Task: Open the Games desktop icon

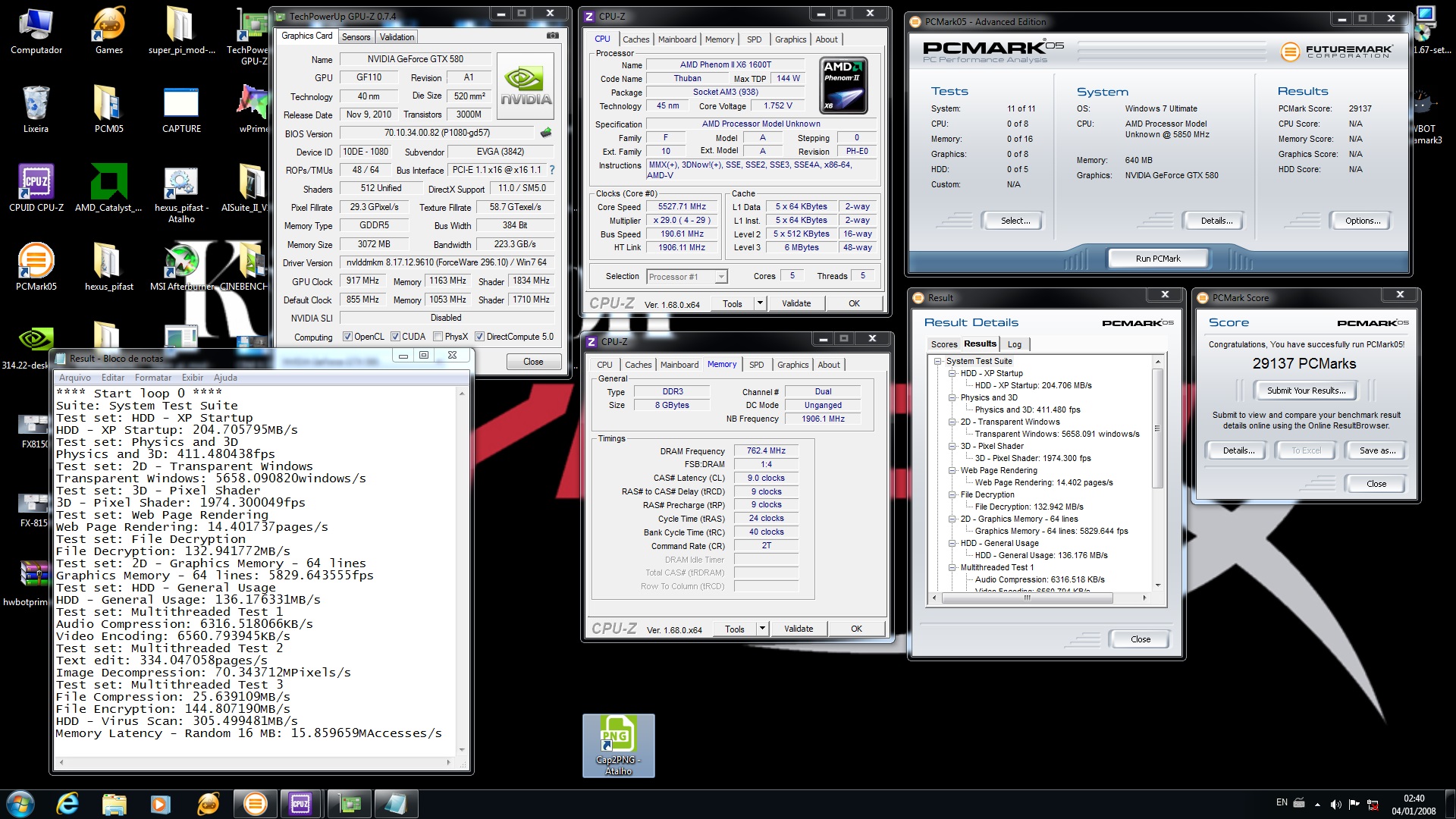Action: click(108, 31)
